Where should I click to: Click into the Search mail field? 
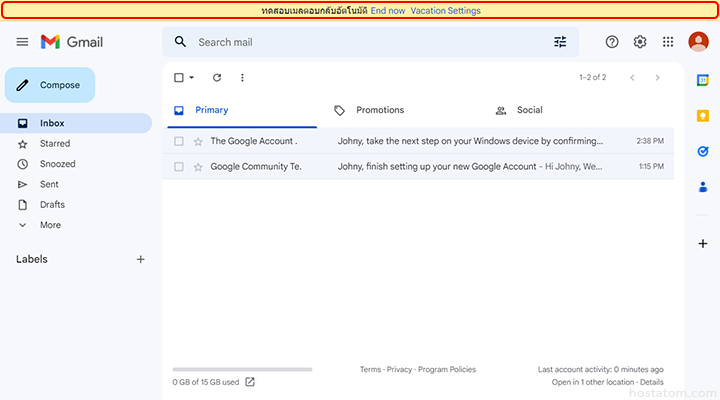point(360,42)
